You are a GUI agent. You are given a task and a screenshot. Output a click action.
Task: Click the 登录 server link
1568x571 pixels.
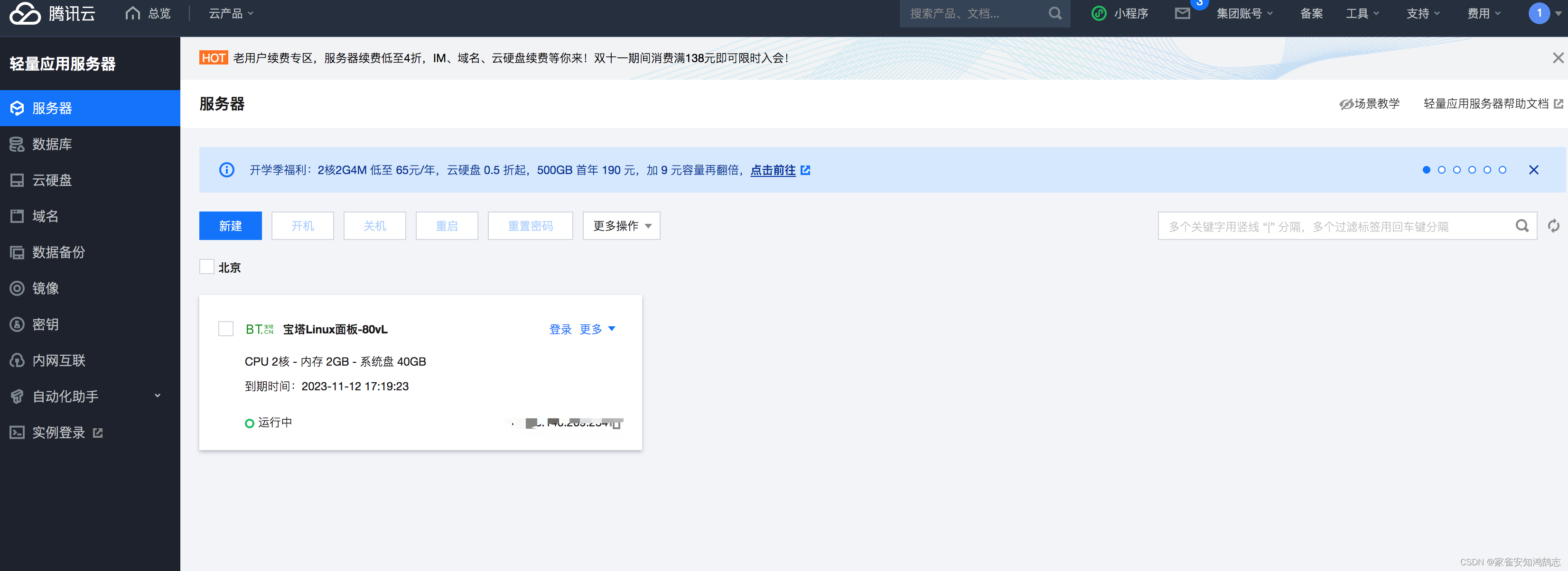coord(557,330)
